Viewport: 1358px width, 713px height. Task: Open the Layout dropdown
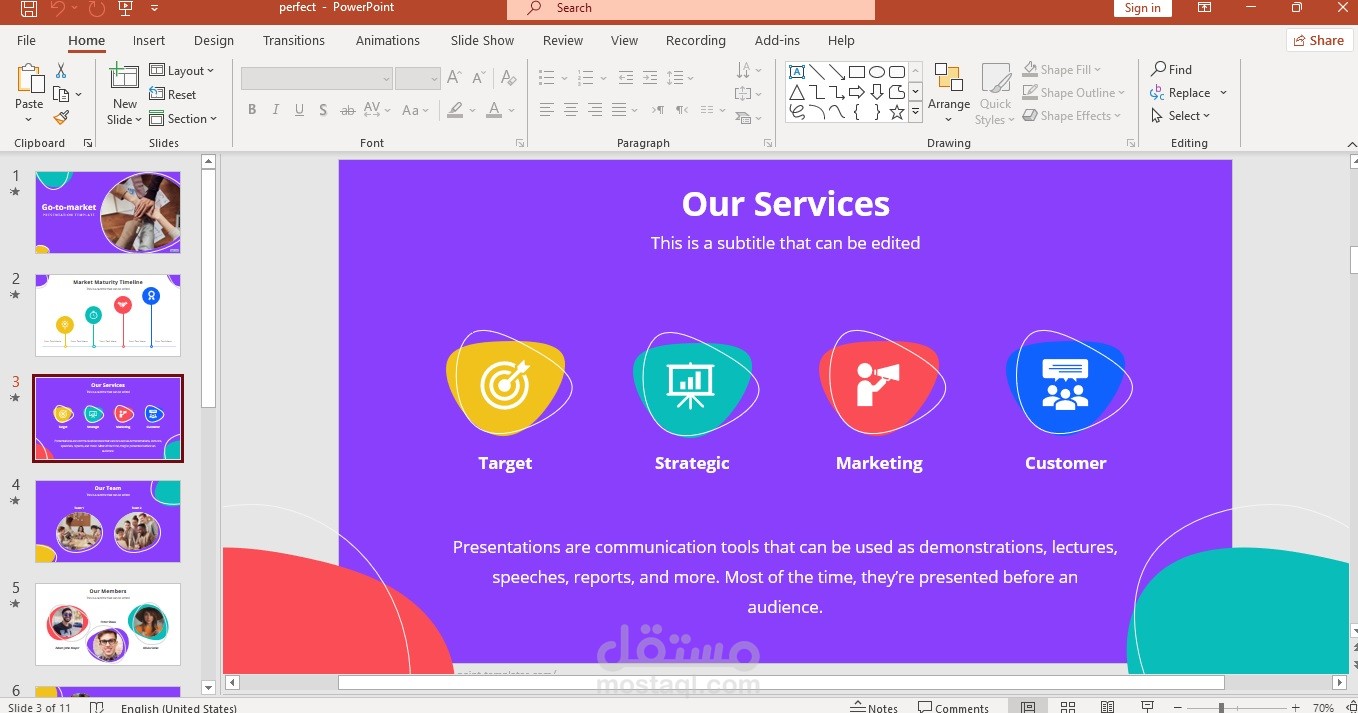click(182, 71)
